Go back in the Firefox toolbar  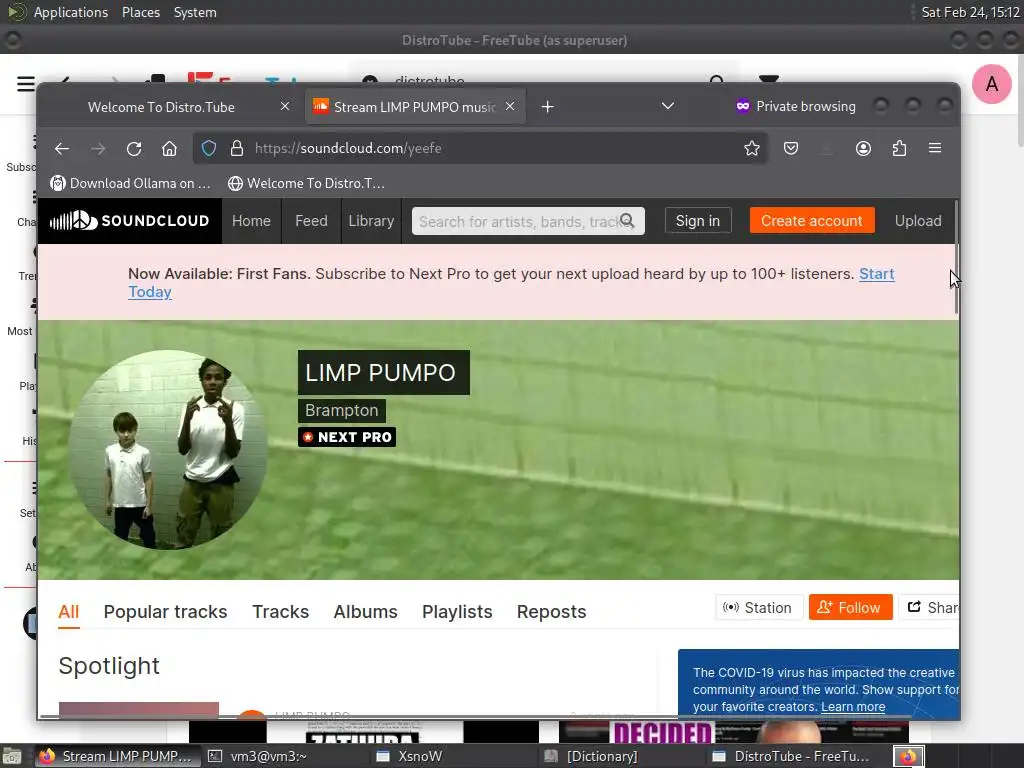pyautogui.click(x=62, y=149)
